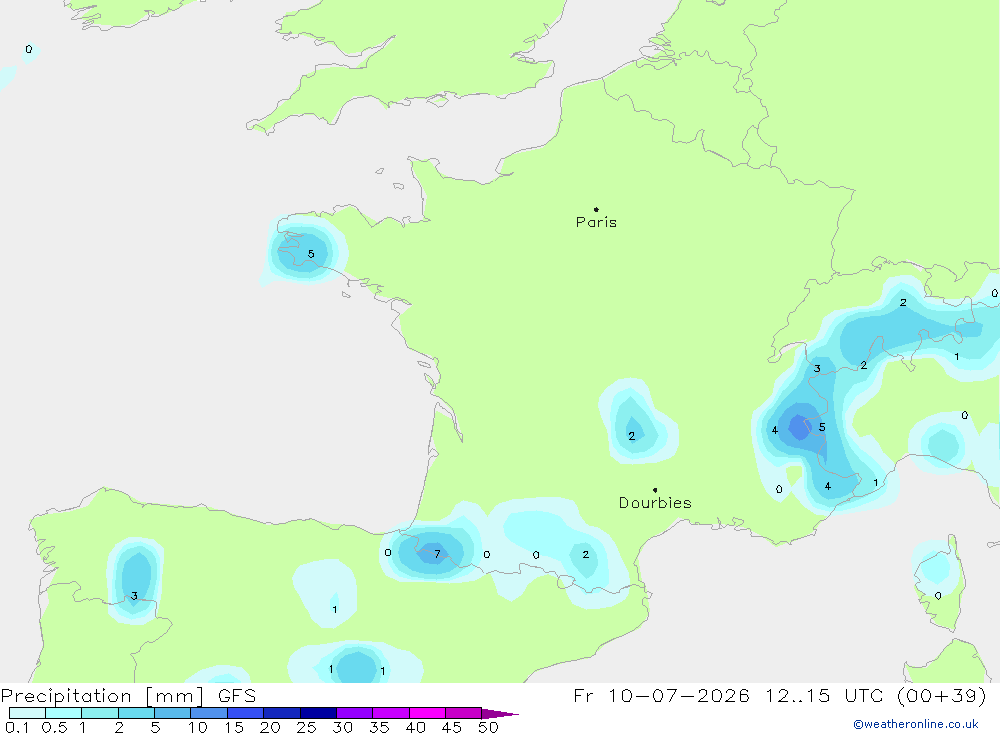Click the Paris city label
This screenshot has width=1000, height=733.
(596, 222)
